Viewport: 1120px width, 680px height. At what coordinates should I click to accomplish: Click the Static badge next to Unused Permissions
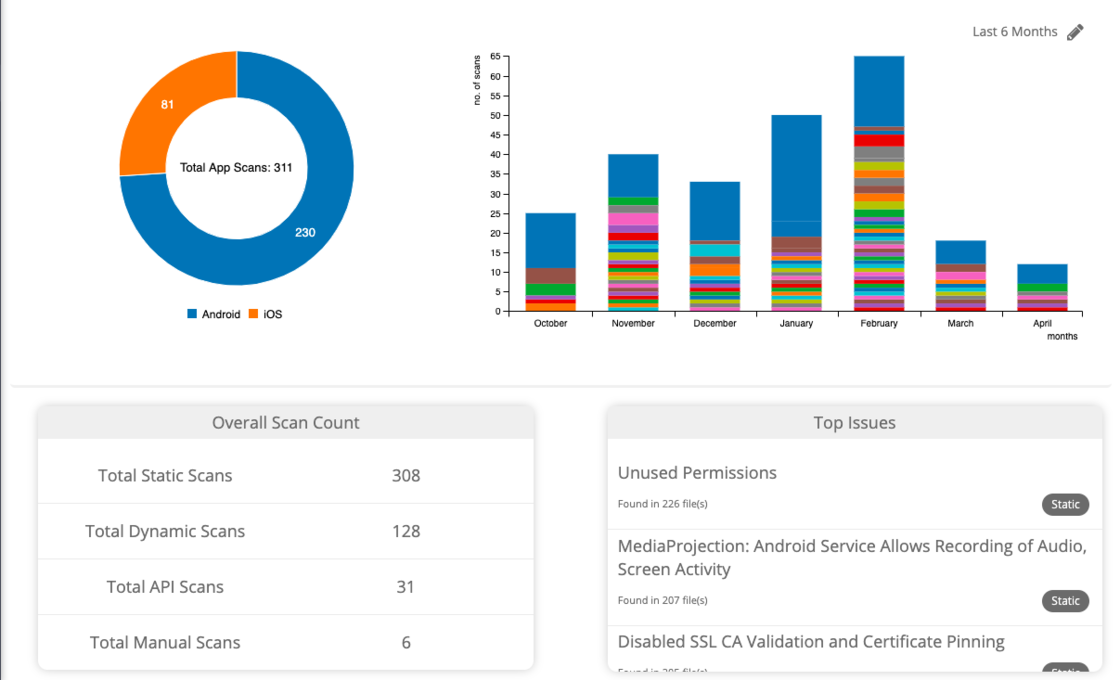pyautogui.click(x=1065, y=504)
